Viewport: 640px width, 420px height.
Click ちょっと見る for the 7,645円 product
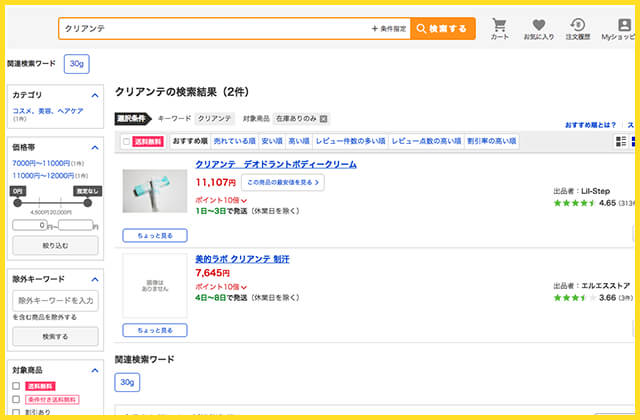tap(155, 330)
